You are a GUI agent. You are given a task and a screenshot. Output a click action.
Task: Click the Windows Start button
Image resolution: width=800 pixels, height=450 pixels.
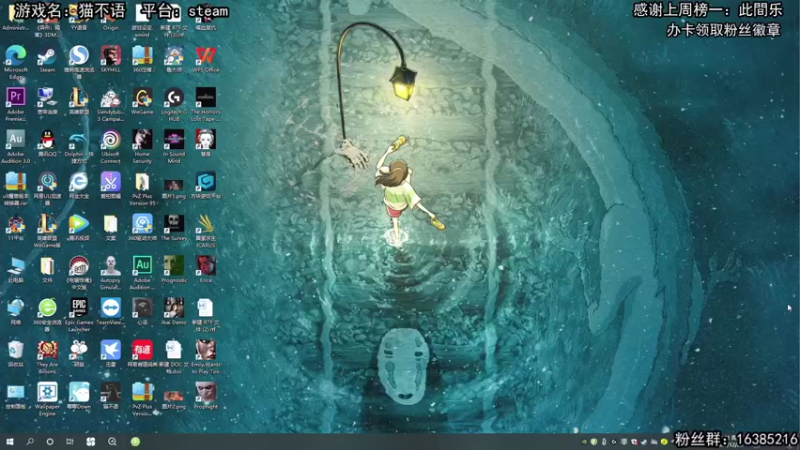click(10, 442)
